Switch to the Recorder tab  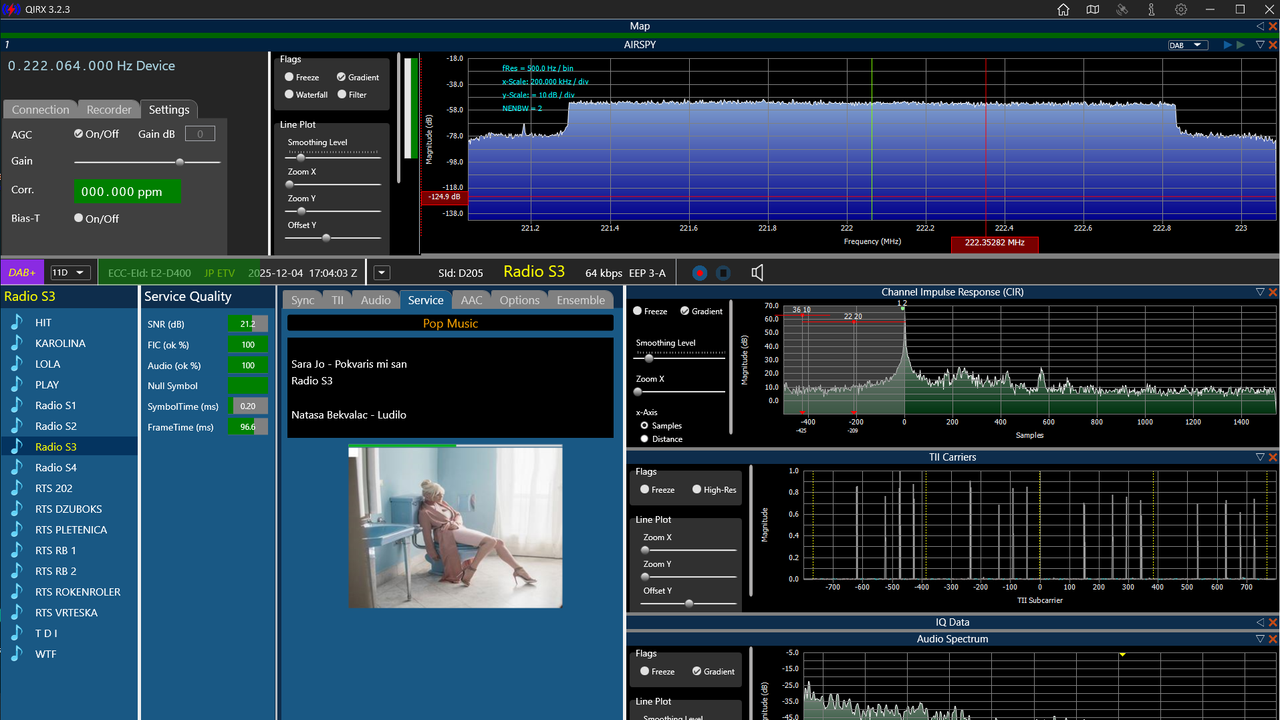point(109,110)
